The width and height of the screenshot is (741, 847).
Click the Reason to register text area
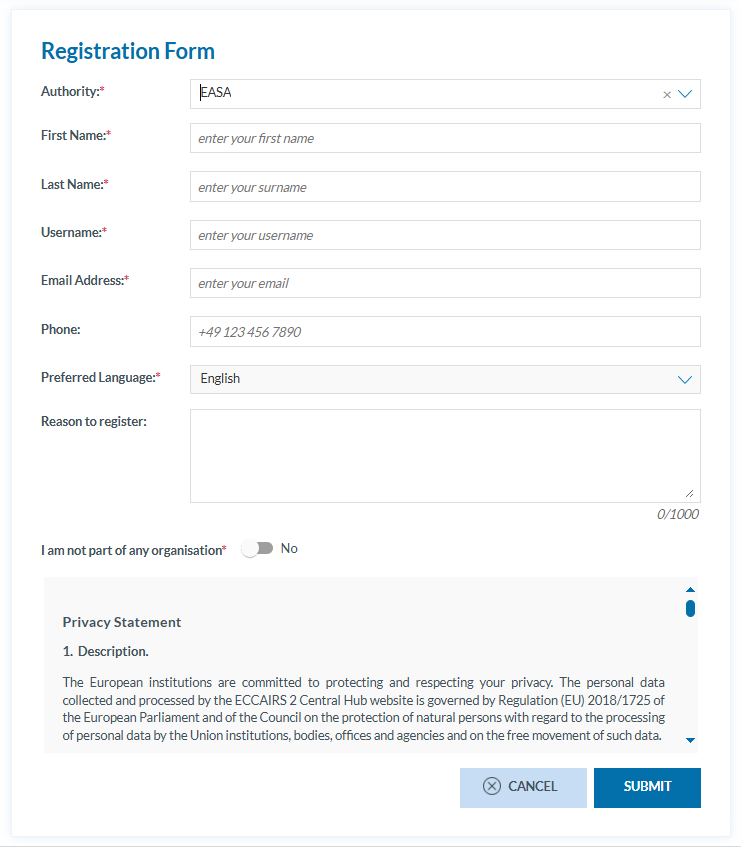tap(445, 455)
